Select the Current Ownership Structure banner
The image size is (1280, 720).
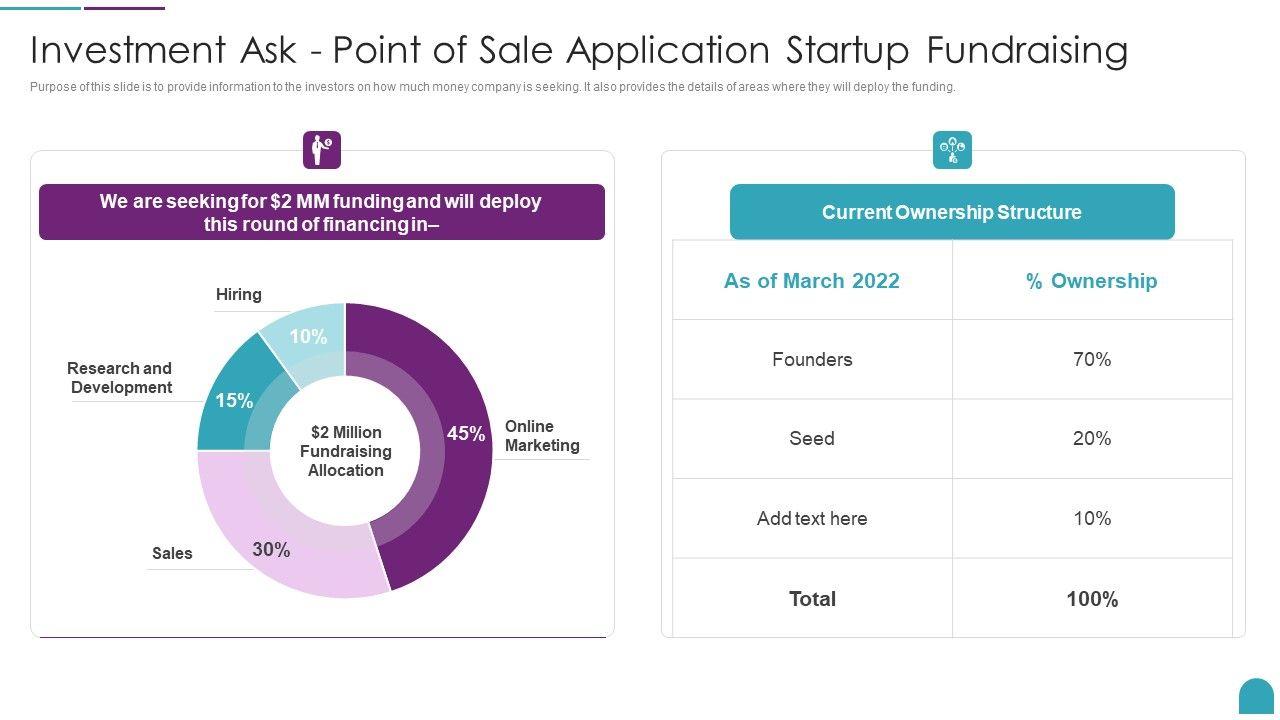tap(952, 212)
